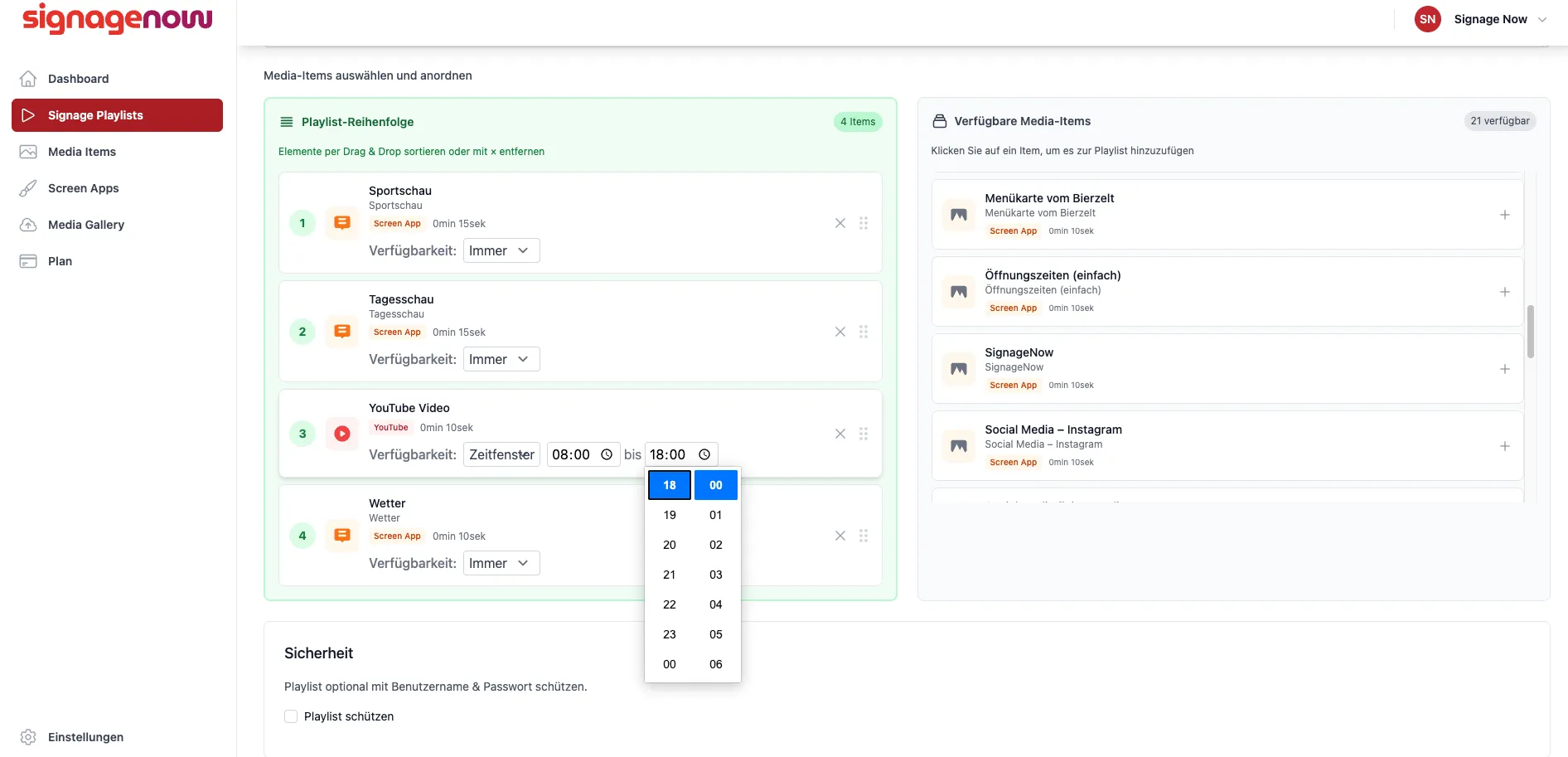Select hour 20 in time picker

point(670,545)
